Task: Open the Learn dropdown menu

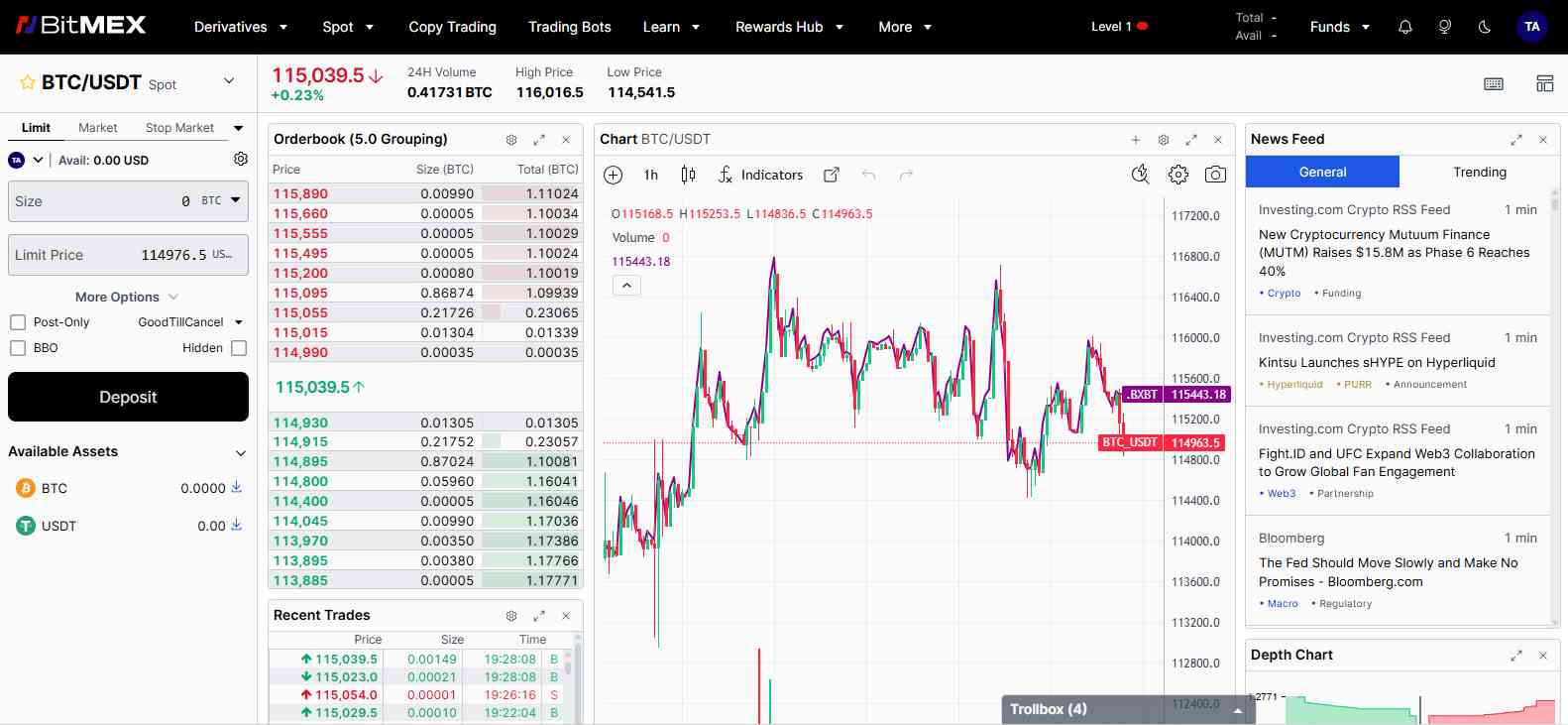Action: coord(671,27)
